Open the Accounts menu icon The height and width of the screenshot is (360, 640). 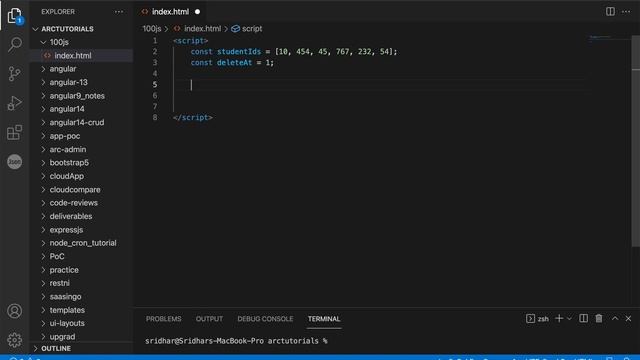click(15, 311)
